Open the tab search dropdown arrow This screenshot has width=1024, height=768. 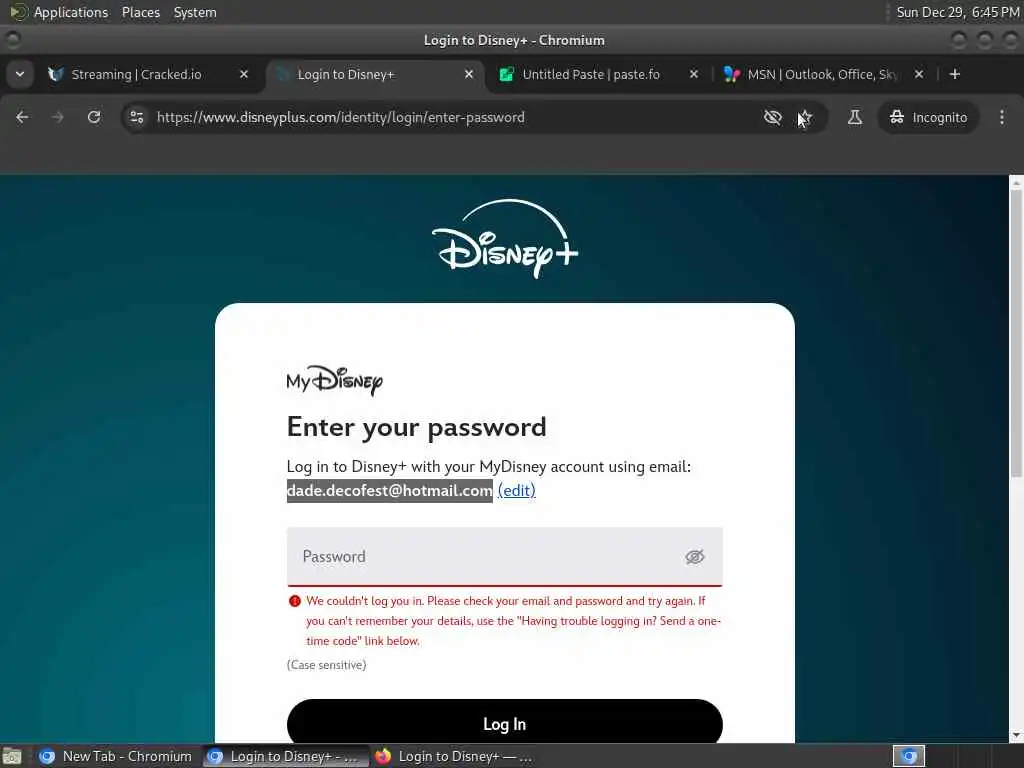20,74
